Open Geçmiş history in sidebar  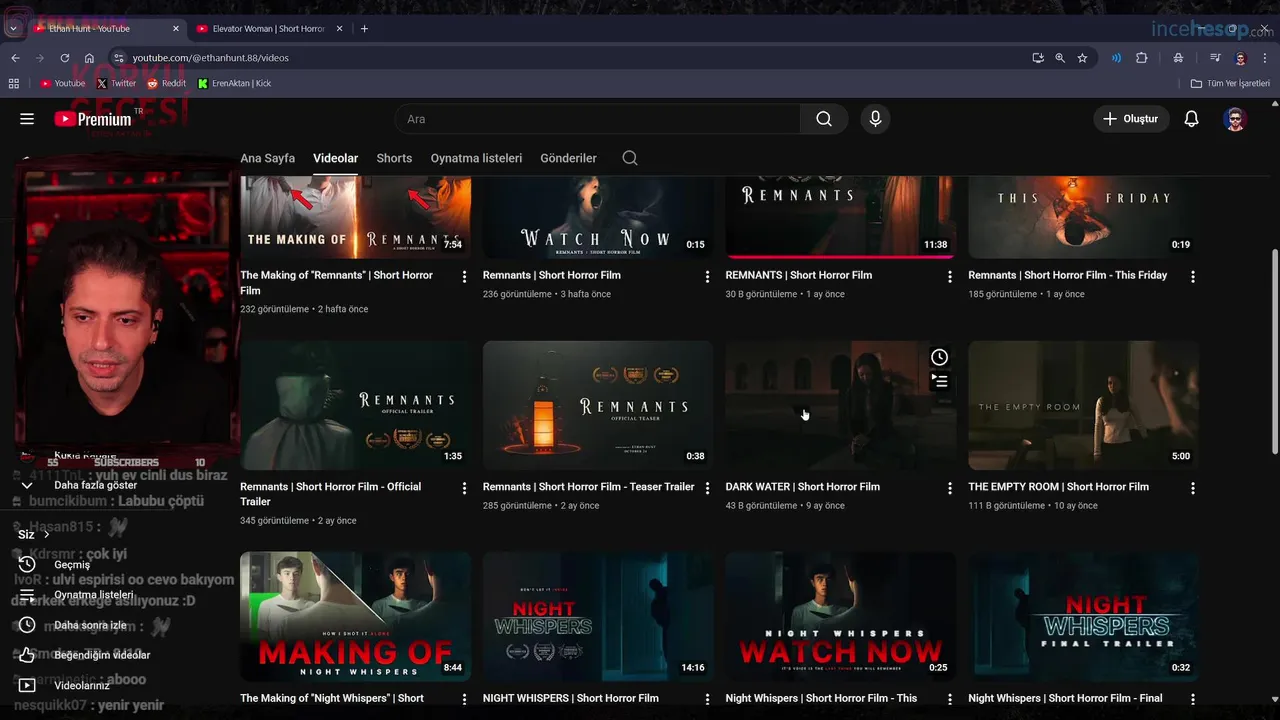tap(72, 565)
